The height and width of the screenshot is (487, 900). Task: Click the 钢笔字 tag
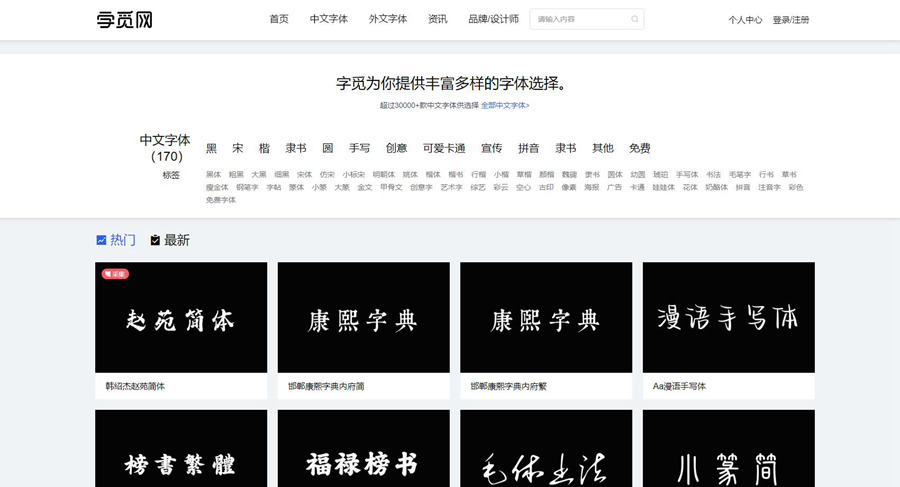pyautogui.click(x=247, y=187)
